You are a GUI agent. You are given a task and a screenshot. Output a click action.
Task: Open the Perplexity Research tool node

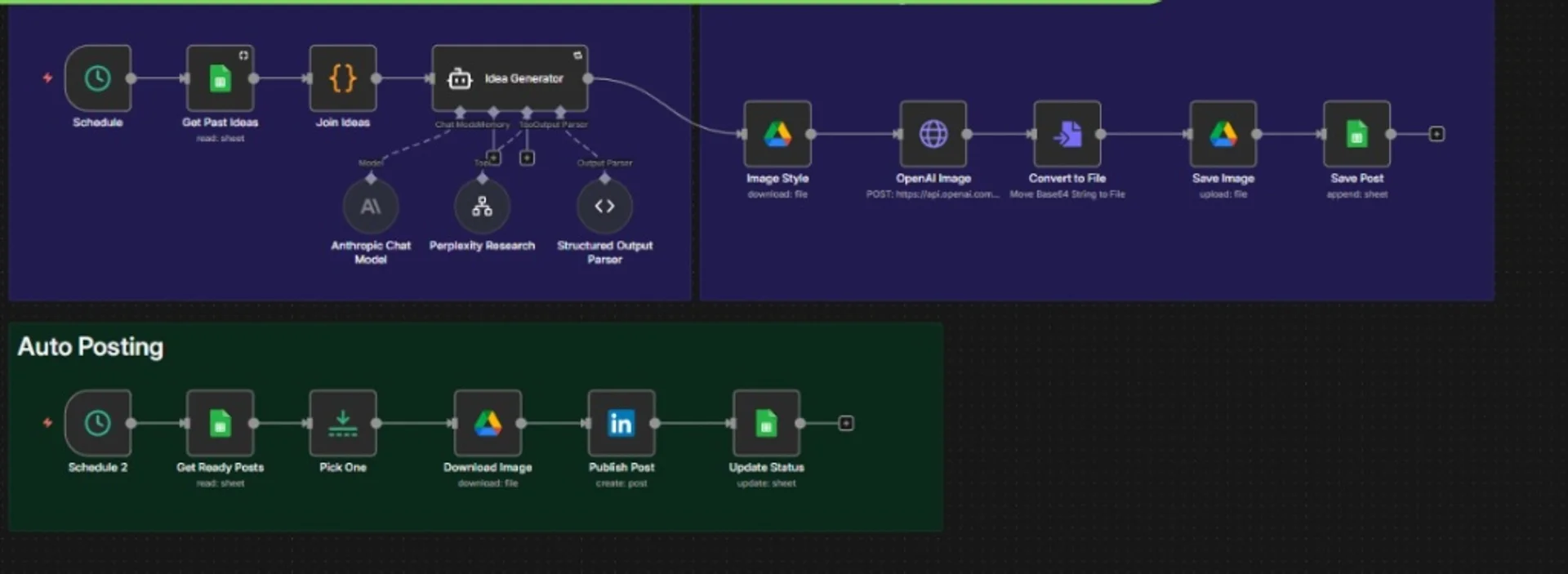tap(482, 207)
